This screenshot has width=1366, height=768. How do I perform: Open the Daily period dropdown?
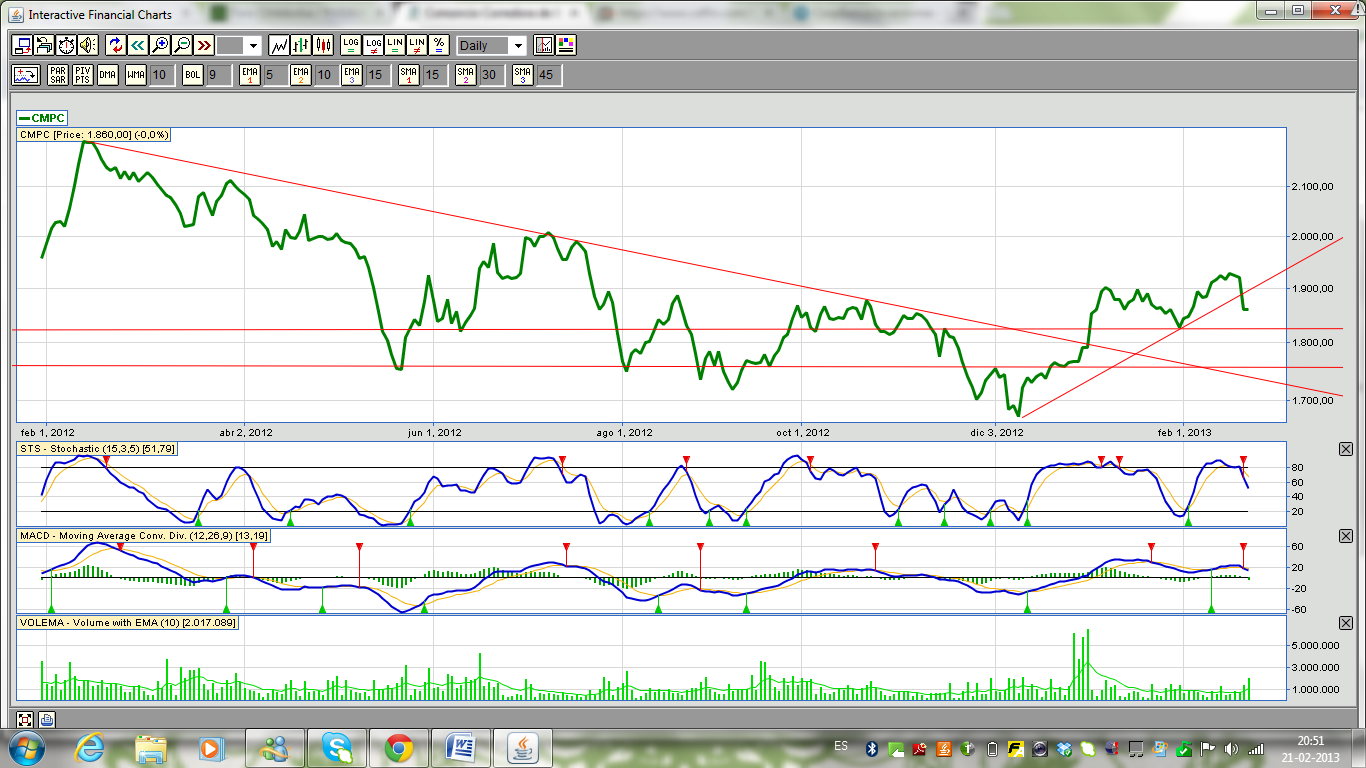(491, 45)
